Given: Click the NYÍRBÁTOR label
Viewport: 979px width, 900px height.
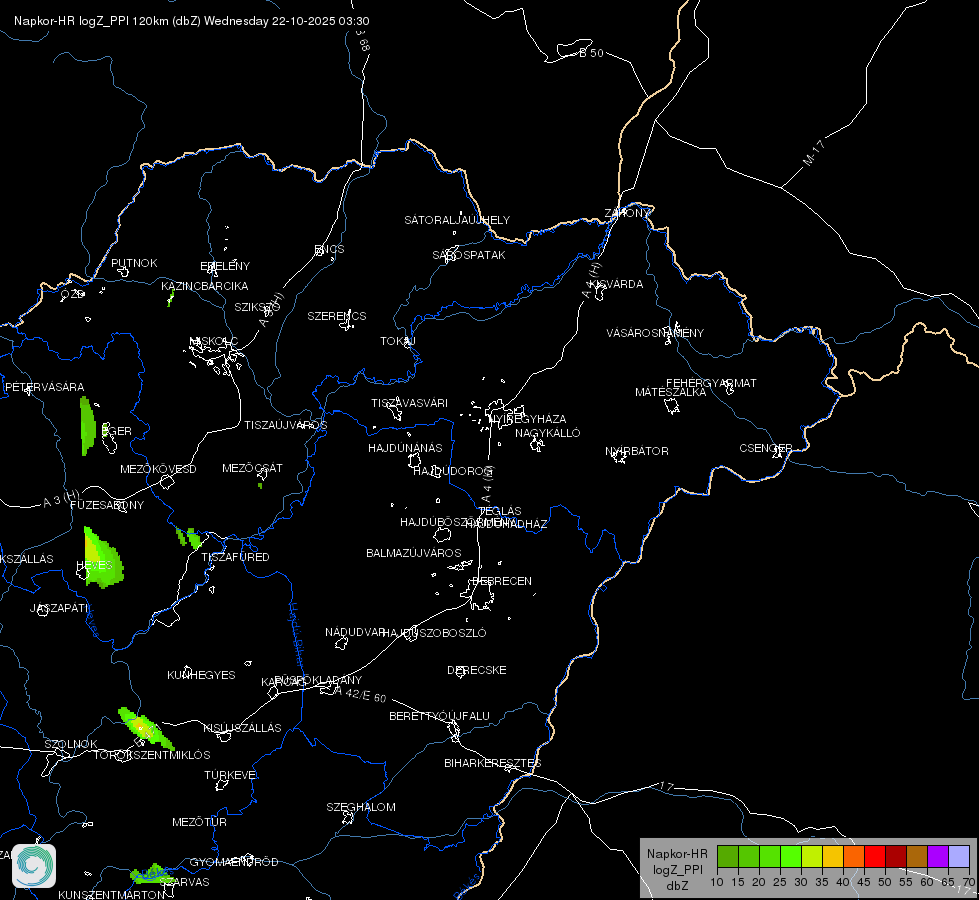Looking at the screenshot, I should point(637,451).
